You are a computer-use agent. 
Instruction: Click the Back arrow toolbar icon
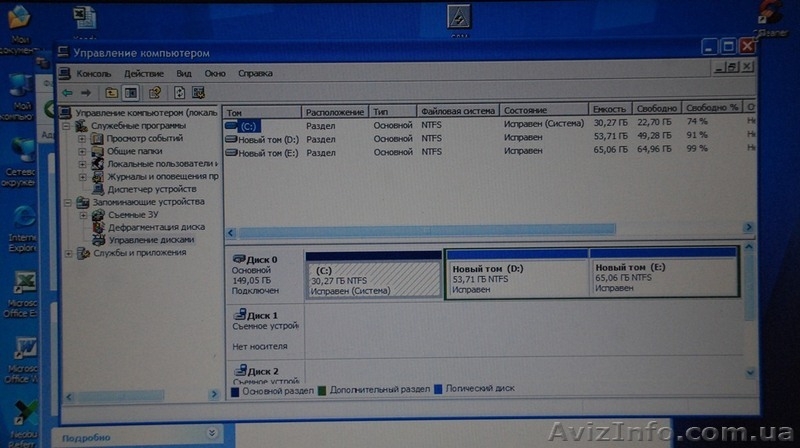click(x=67, y=92)
